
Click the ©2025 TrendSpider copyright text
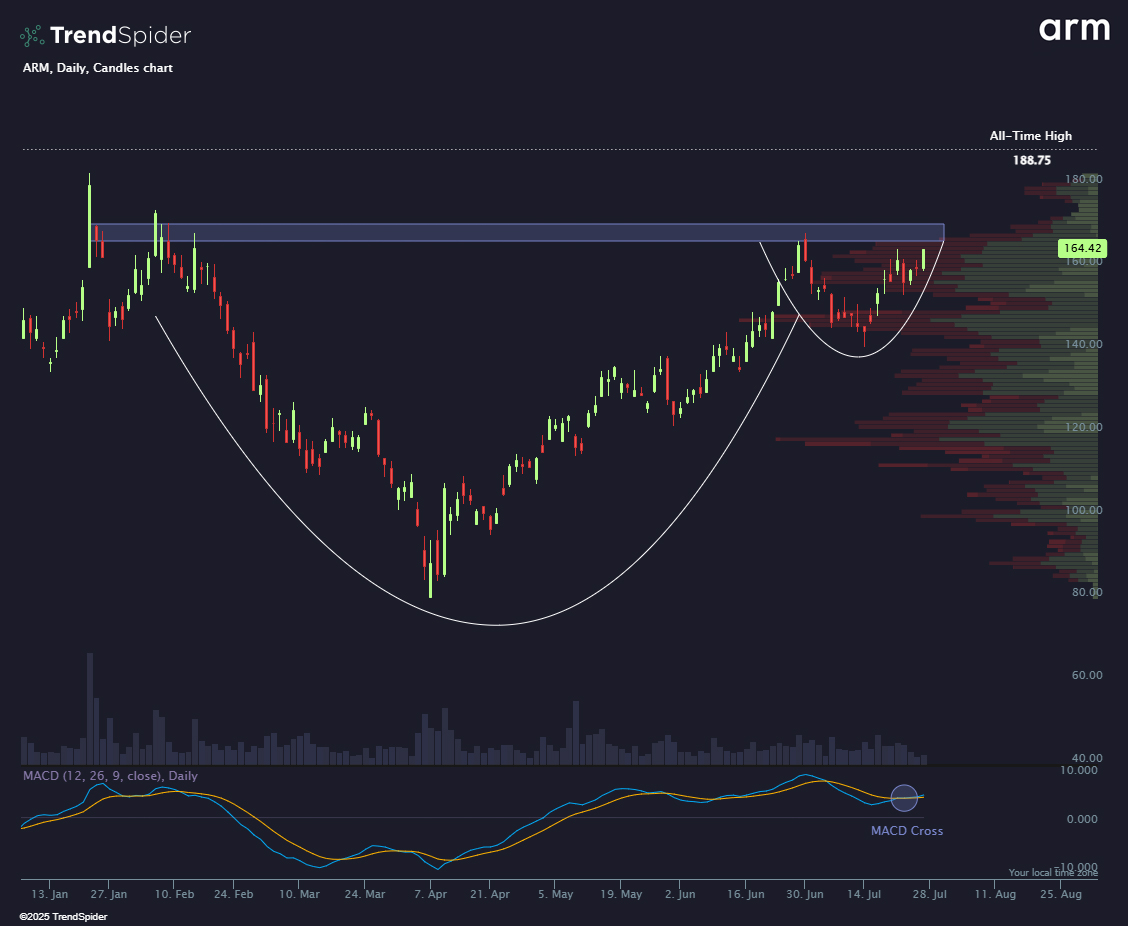pos(63,917)
